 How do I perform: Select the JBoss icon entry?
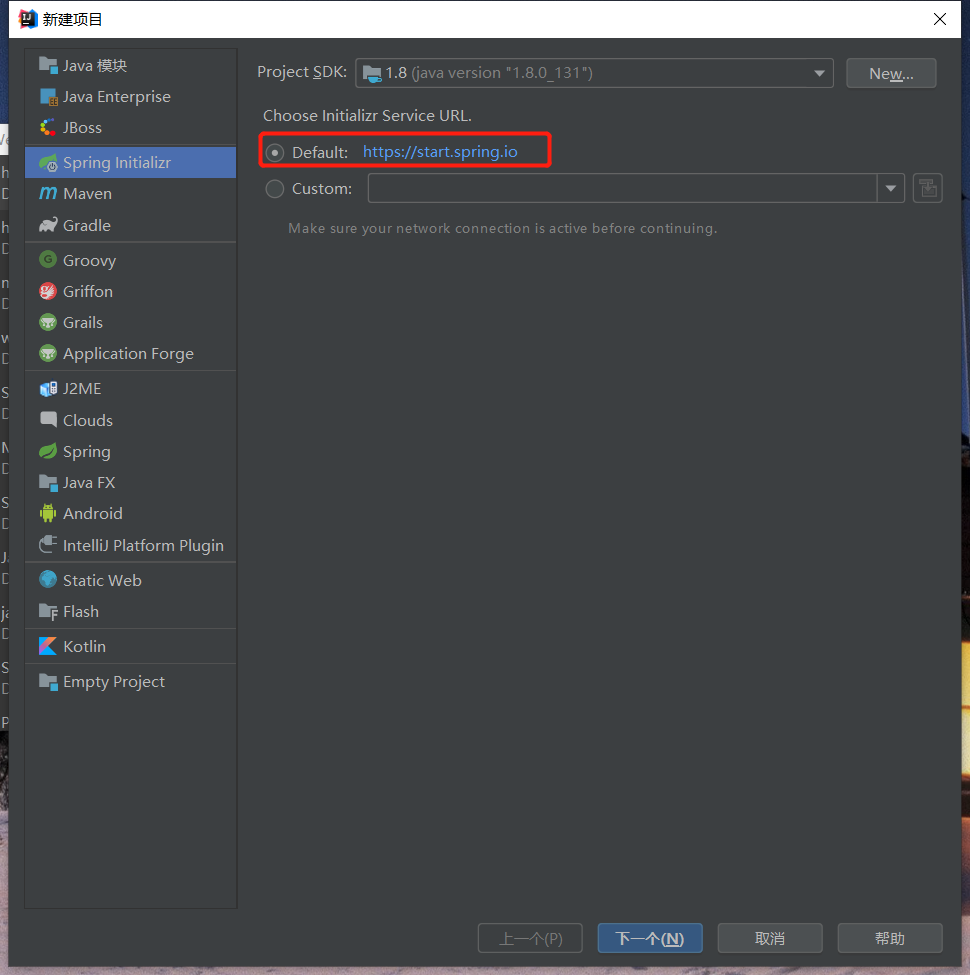pyautogui.click(x=48, y=128)
